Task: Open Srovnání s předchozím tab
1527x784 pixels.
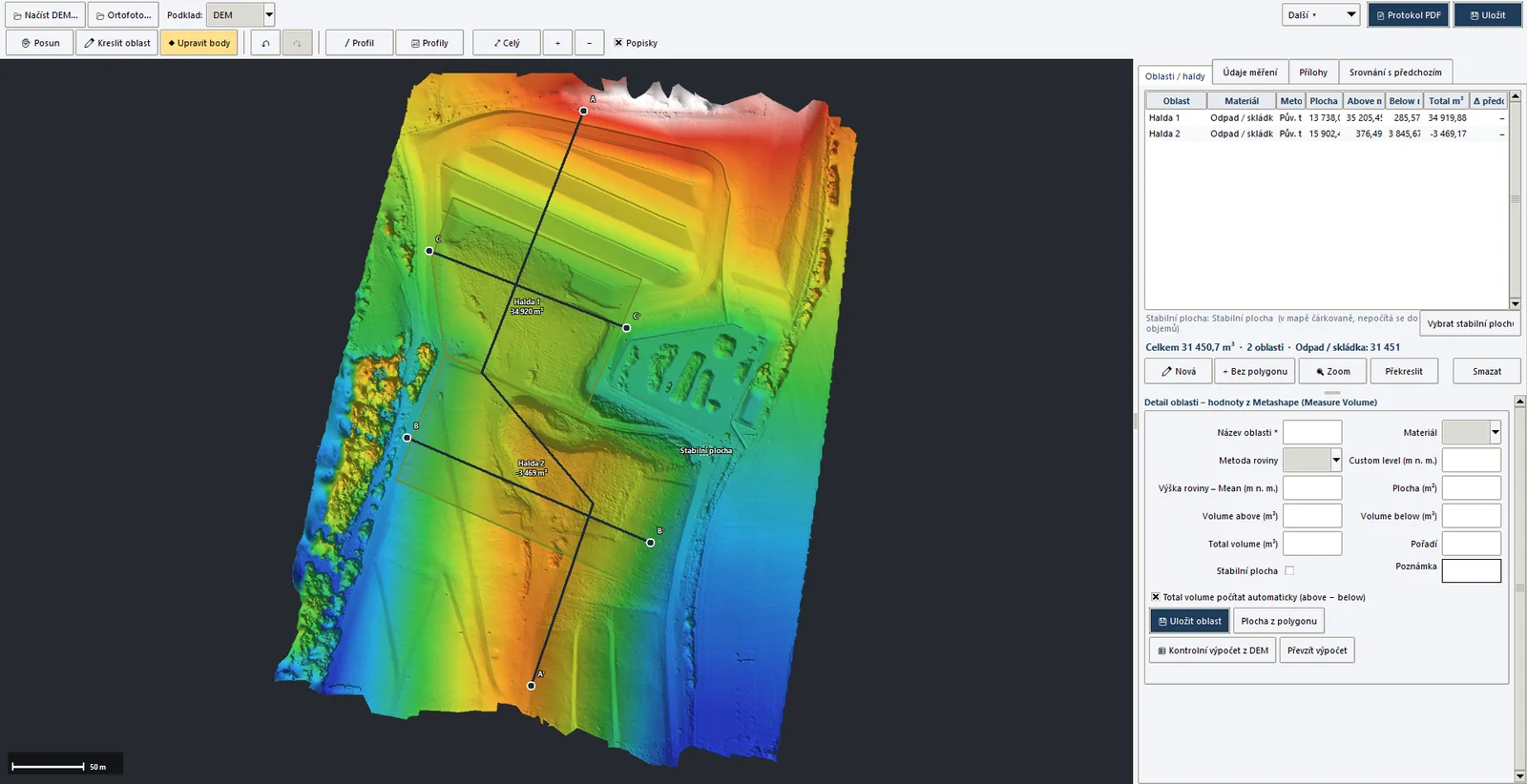Action: (1395, 72)
